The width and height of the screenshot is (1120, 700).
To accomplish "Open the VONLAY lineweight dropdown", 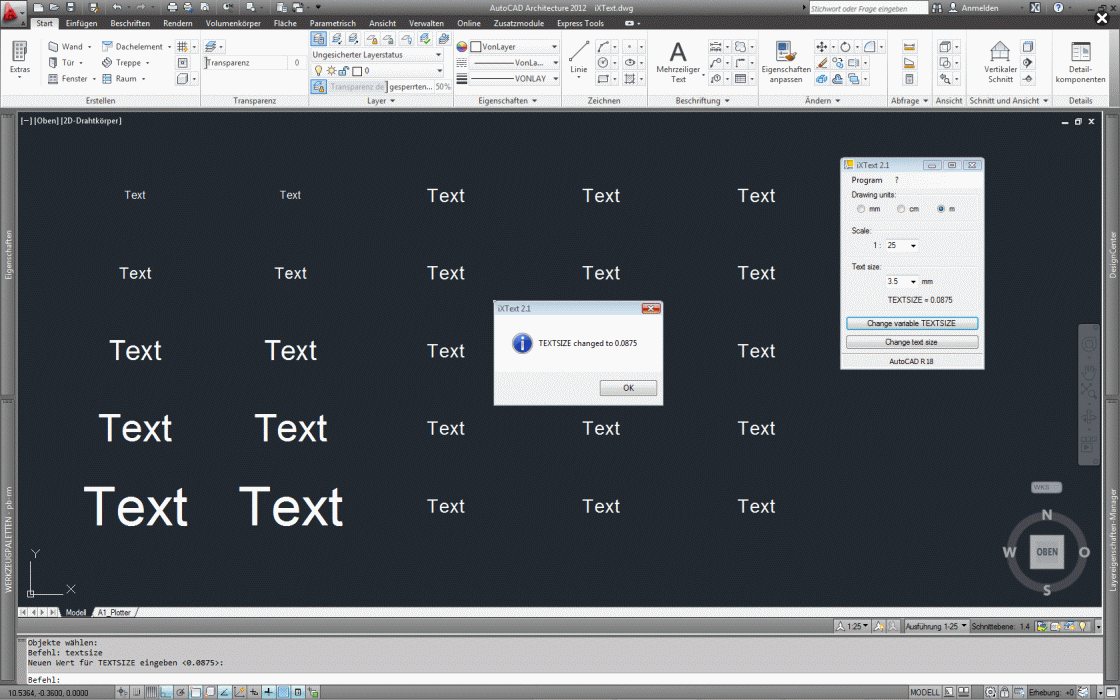I will click(x=514, y=79).
